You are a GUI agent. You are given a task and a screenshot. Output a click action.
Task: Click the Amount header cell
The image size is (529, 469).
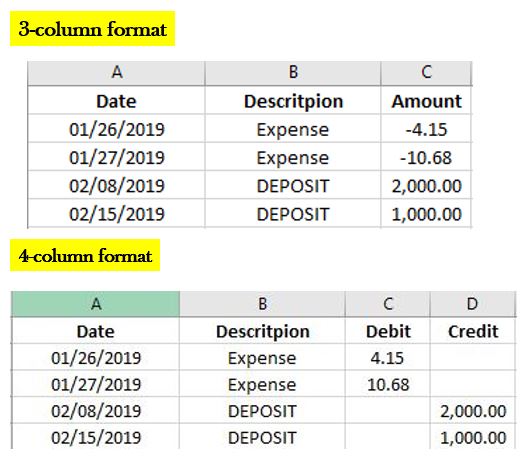(x=426, y=101)
